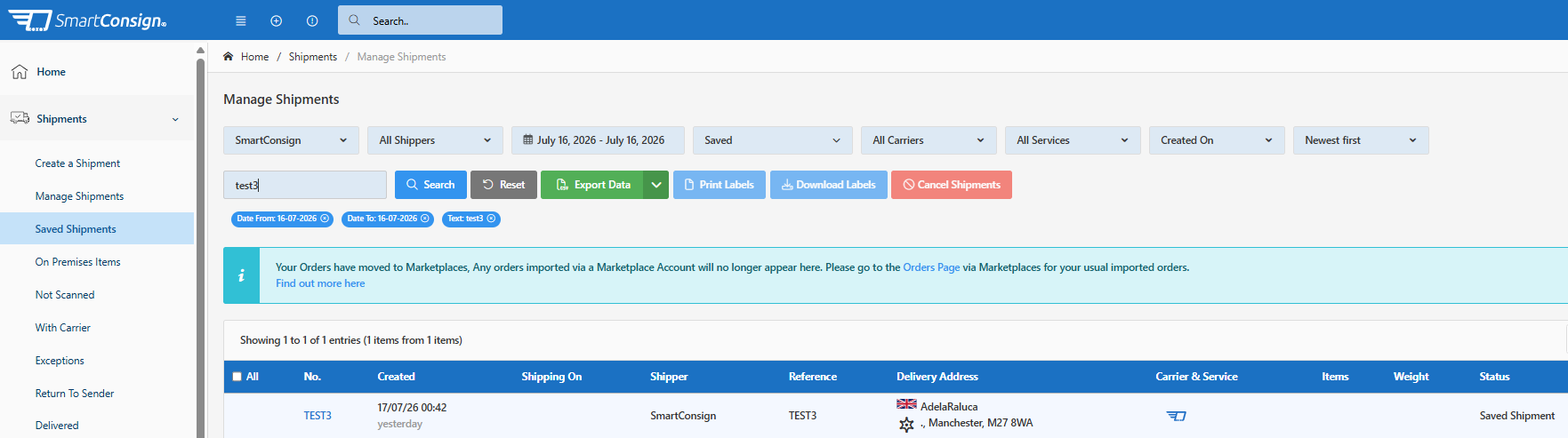Screen dimensions: 1568x438
Task: Click the Shipping On column header
Action: click(551, 377)
